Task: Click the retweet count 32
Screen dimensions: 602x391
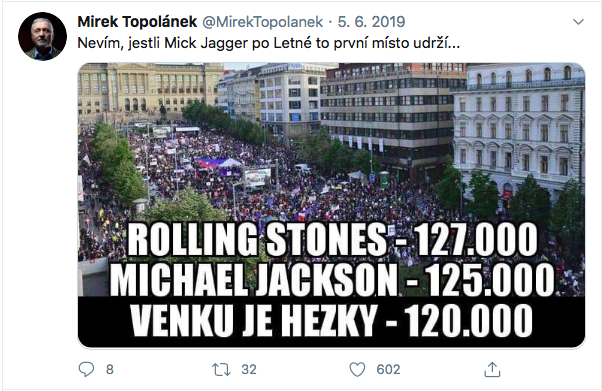Action: pos(249,369)
